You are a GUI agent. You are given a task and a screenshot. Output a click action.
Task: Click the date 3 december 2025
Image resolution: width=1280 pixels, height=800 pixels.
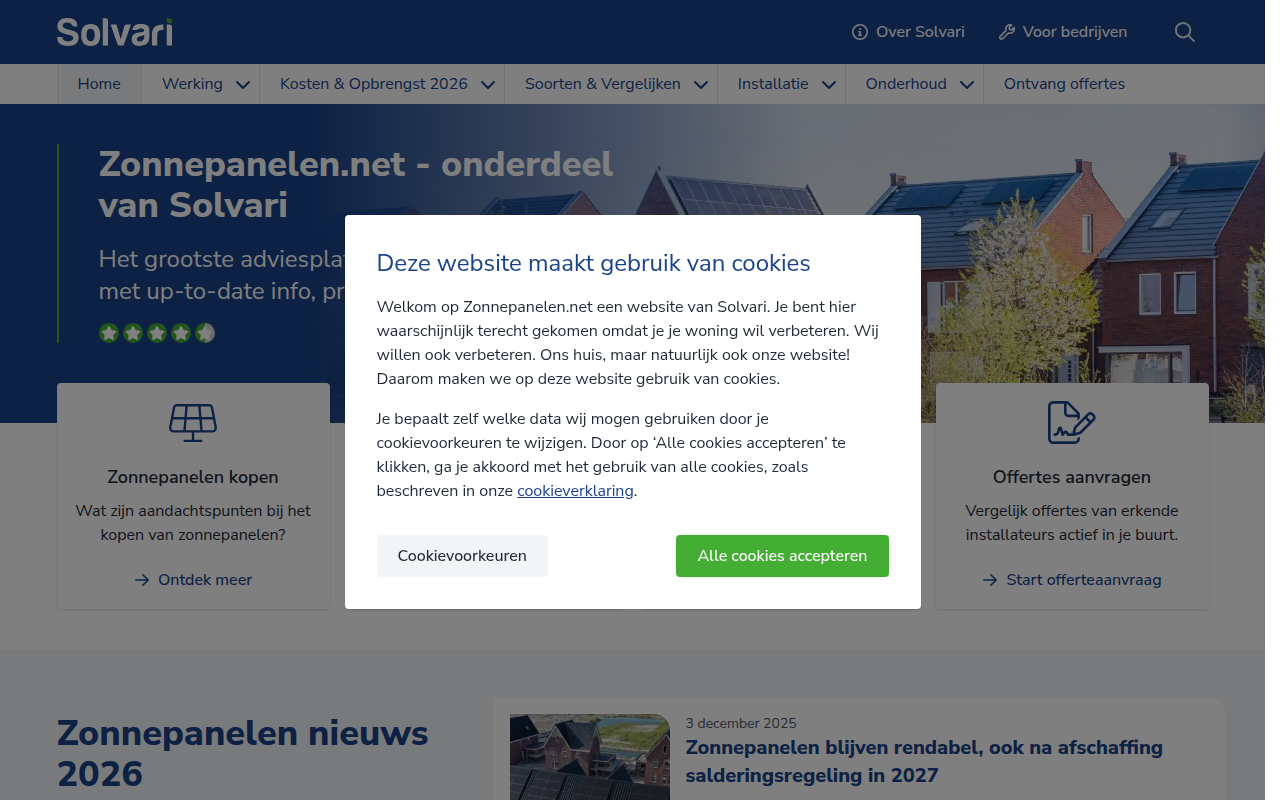[x=741, y=723]
